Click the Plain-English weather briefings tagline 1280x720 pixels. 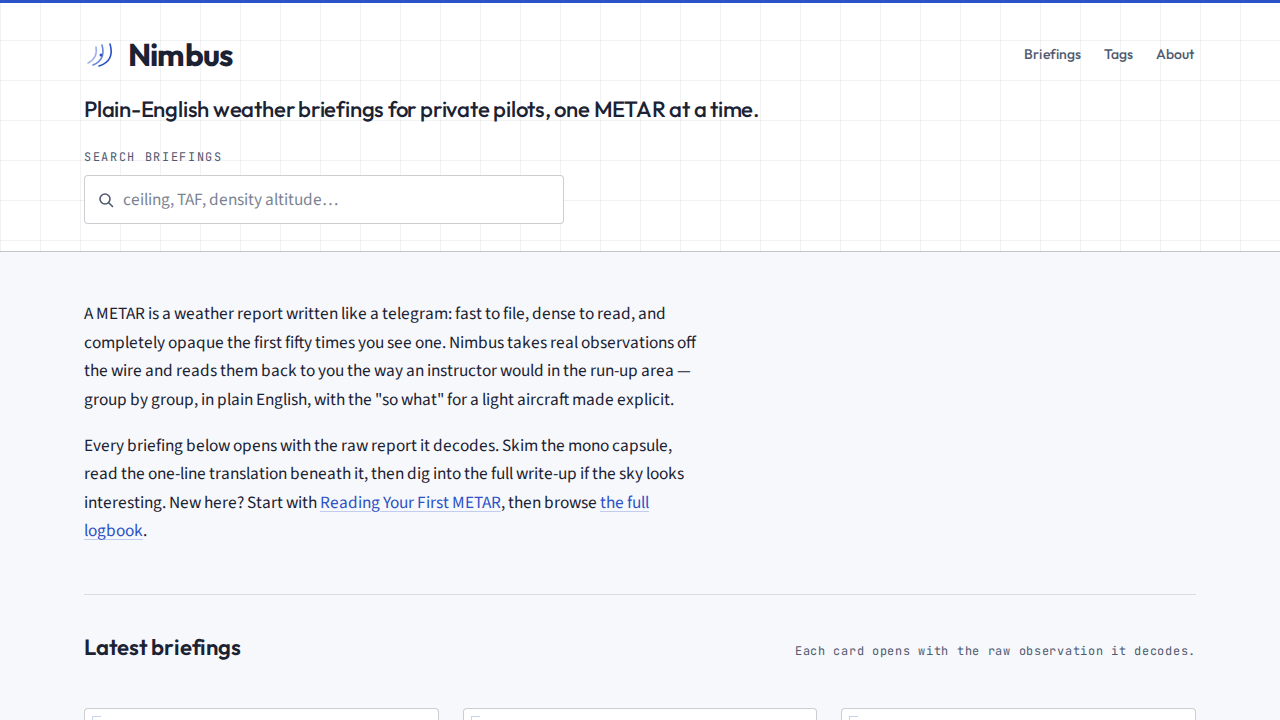point(421,110)
